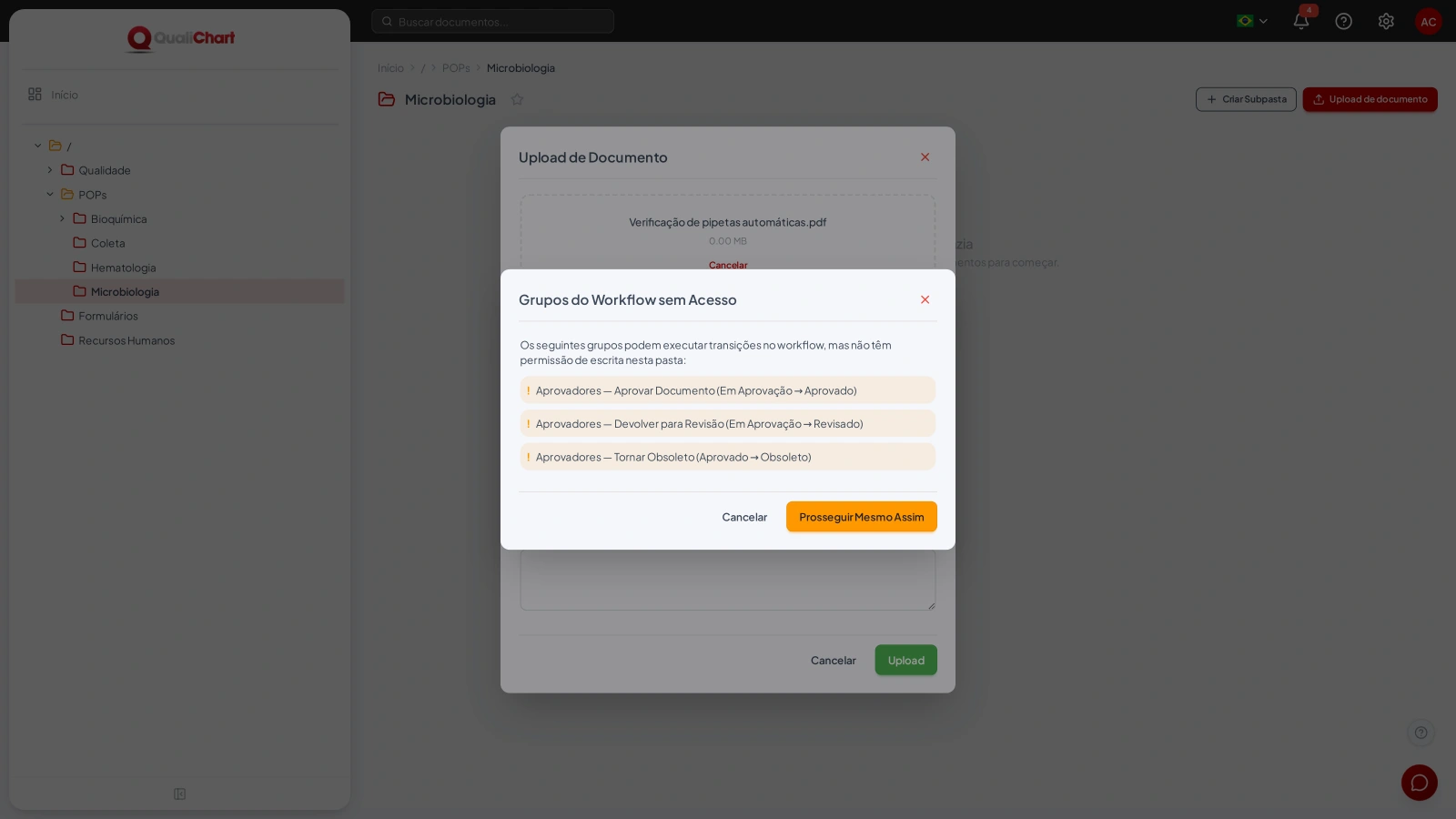The image size is (1456, 819).
Task: Click red Cancelar link under the PDF file
Action: coord(728,265)
